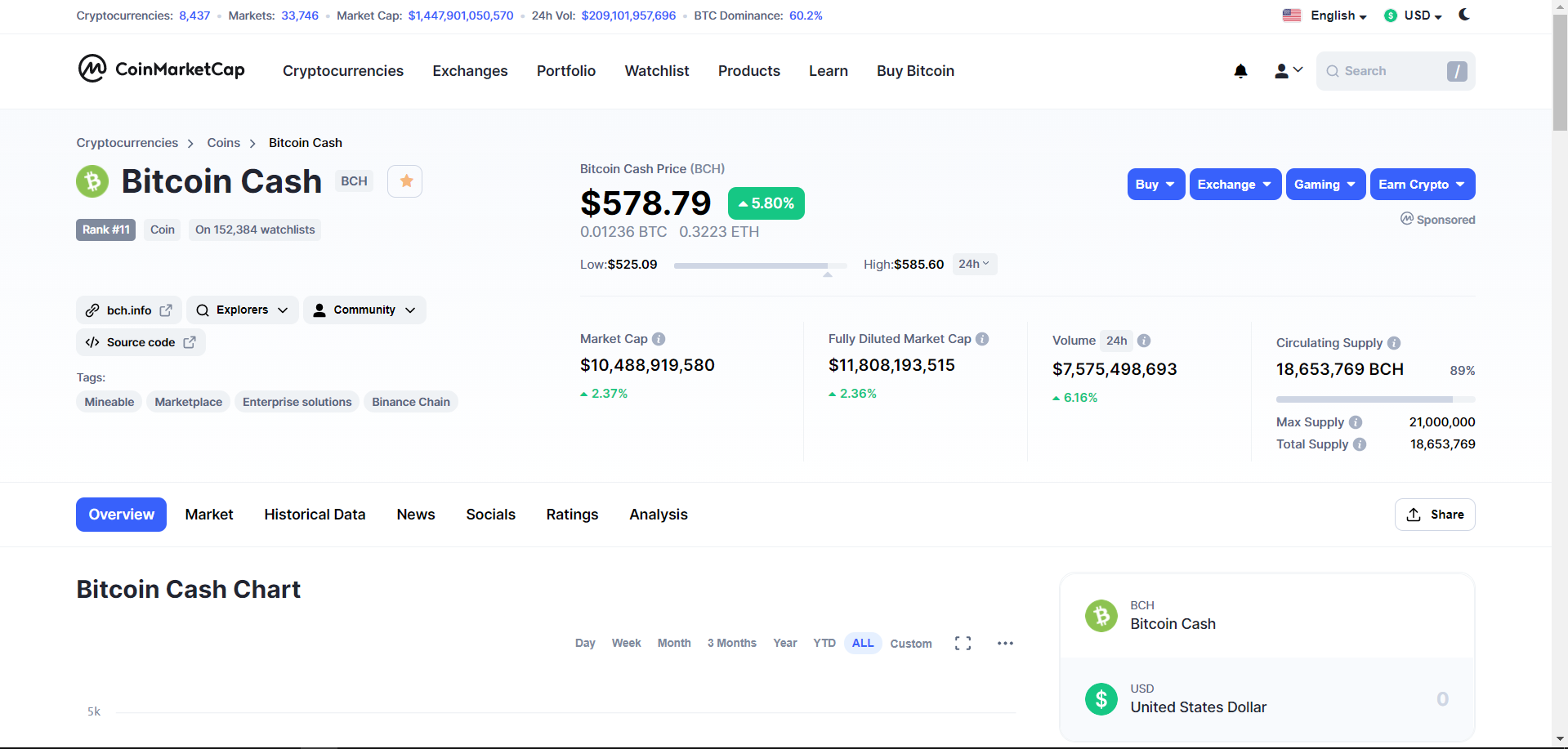Open the Products nav menu
1568x749 pixels.
[x=749, y=71]
